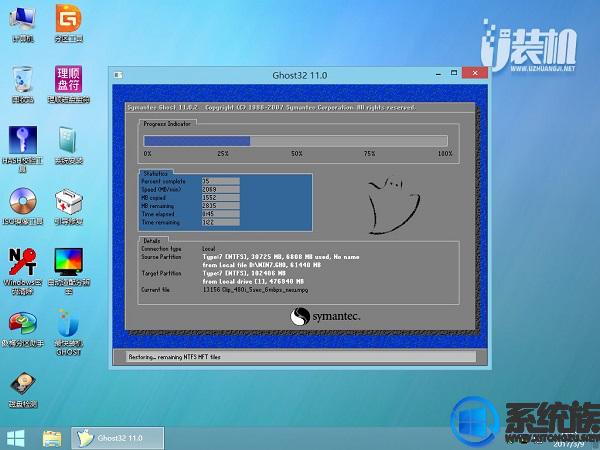Open the blue U-shaped GHOST installer icon

point(68,324)
